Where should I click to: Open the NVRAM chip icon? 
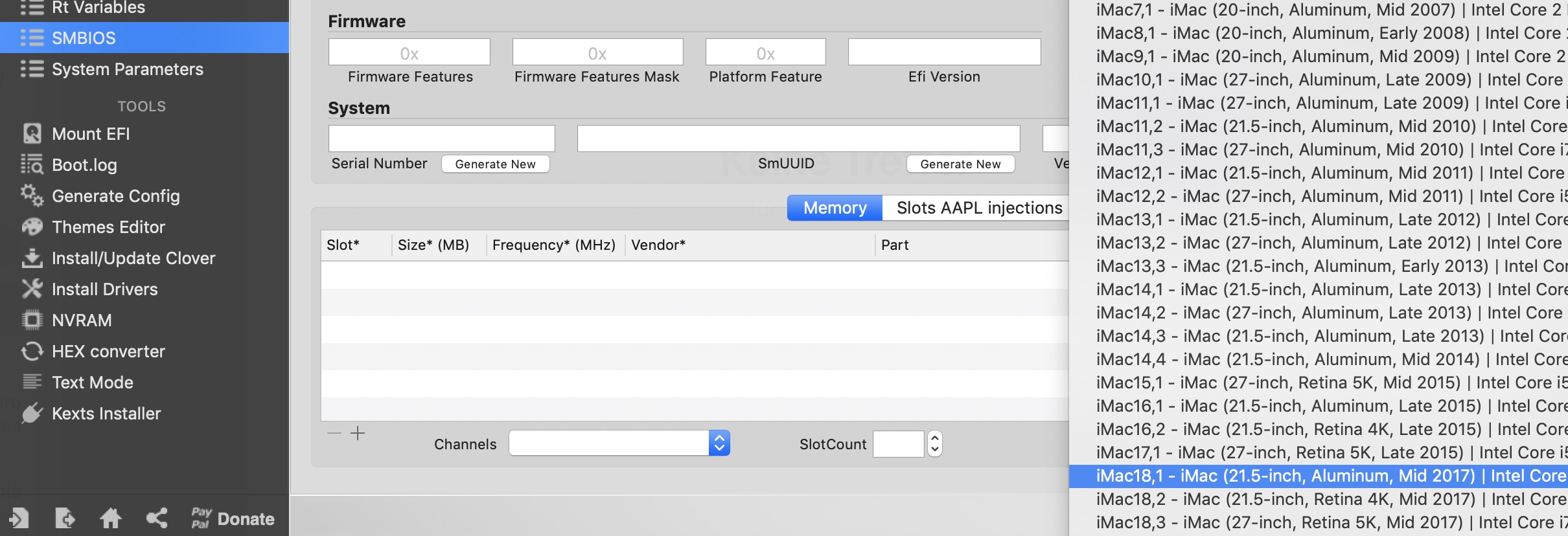click(32, 320)
